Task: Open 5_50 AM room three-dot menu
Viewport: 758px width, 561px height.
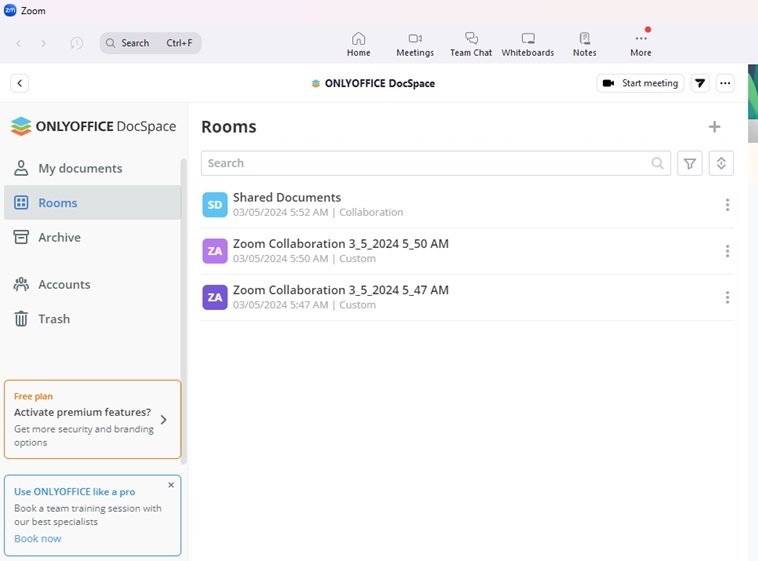Action: pyautogui.click(x=727, y=251)
